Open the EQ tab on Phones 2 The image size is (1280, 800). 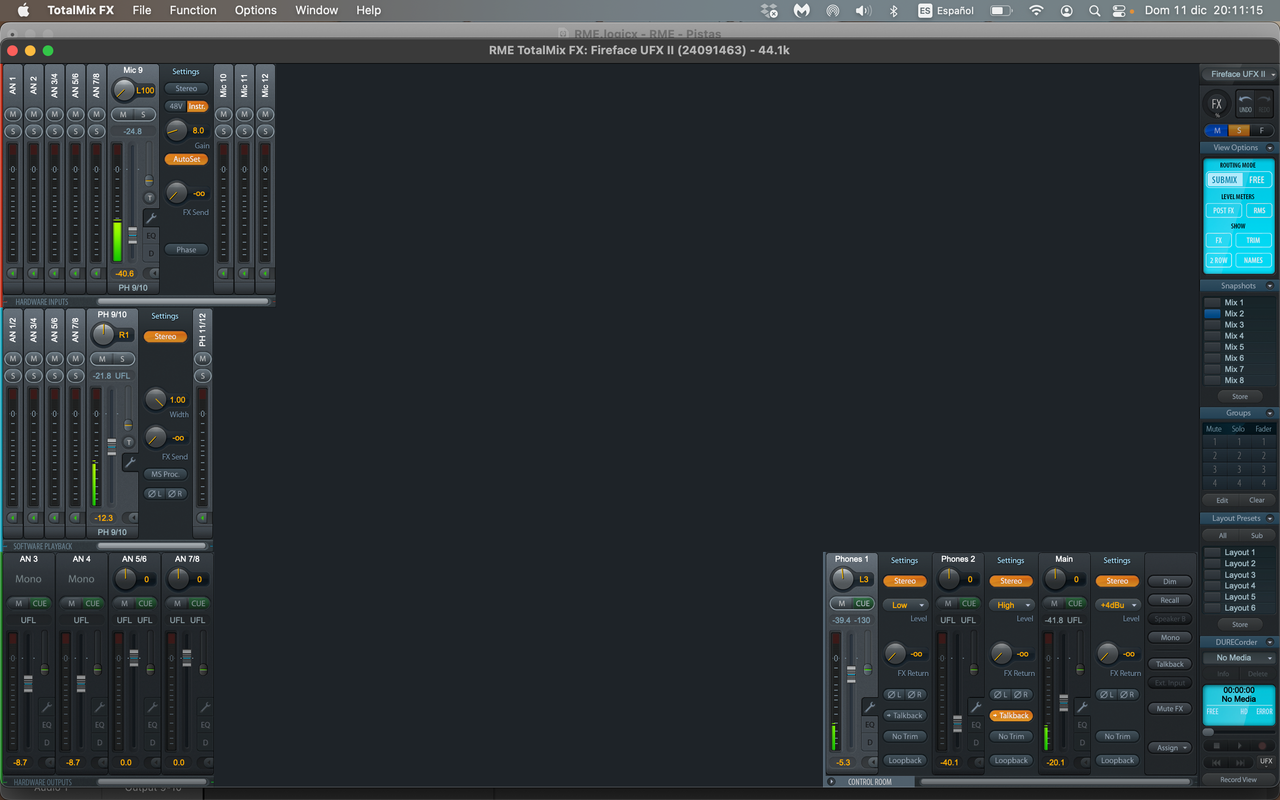976,725
